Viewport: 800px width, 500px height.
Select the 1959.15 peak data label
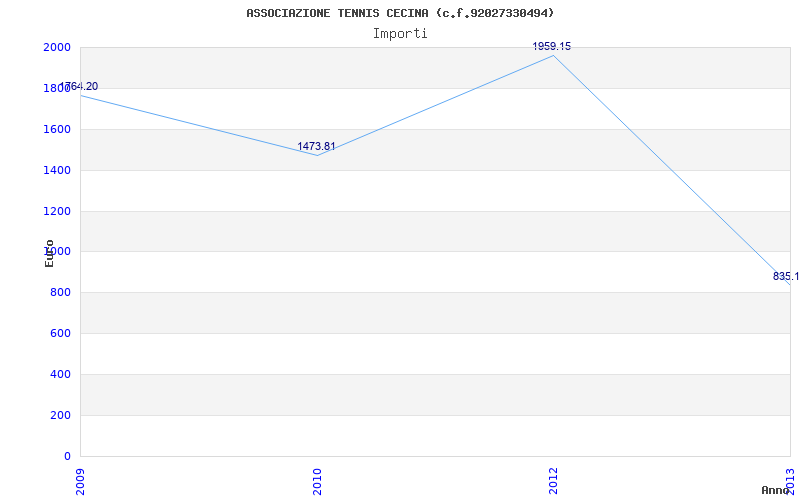click(552, 46)
